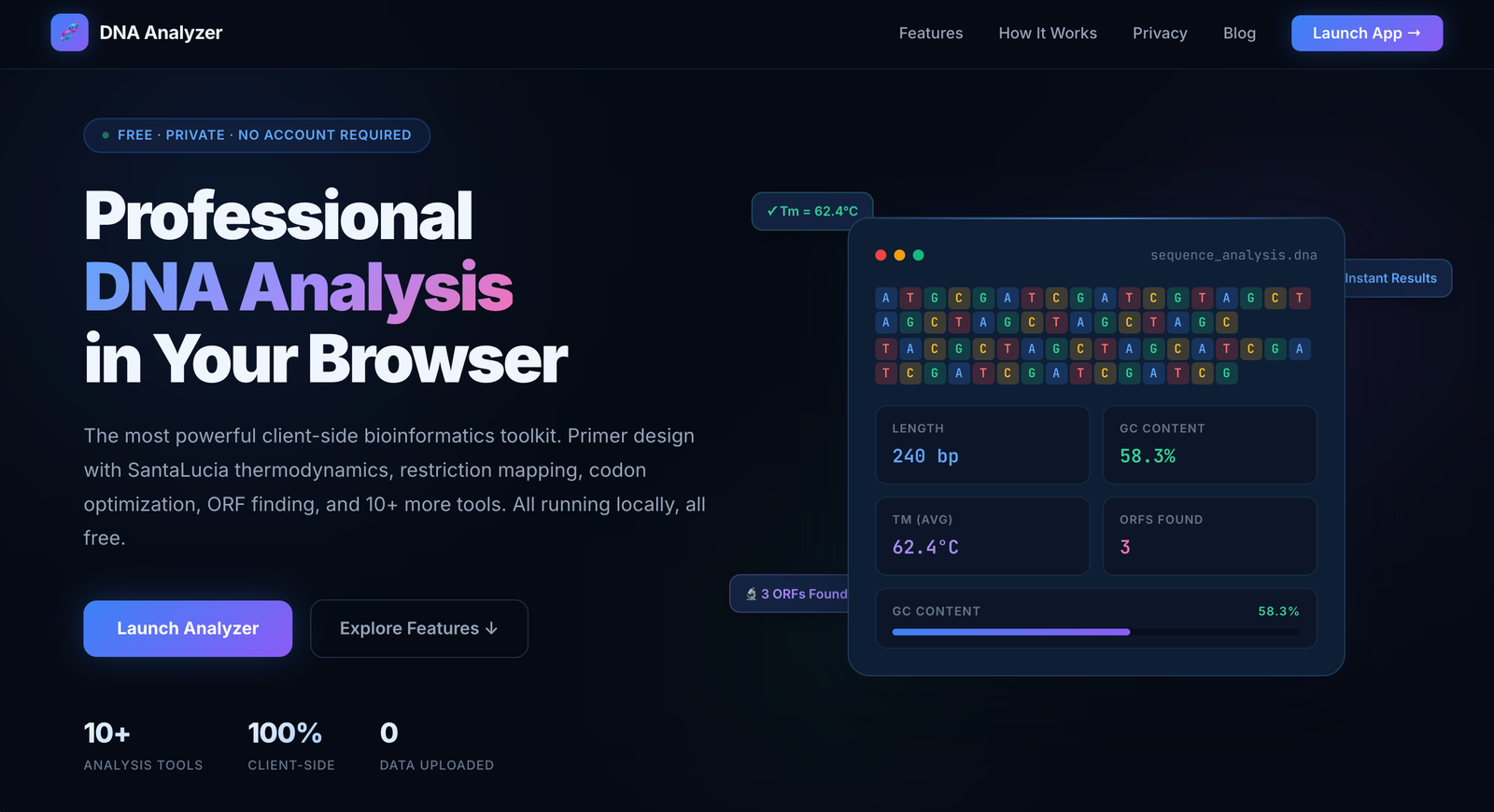Click the microscope icon in the ORFs Found badge

pyautogui.click(x=751, y=594)
